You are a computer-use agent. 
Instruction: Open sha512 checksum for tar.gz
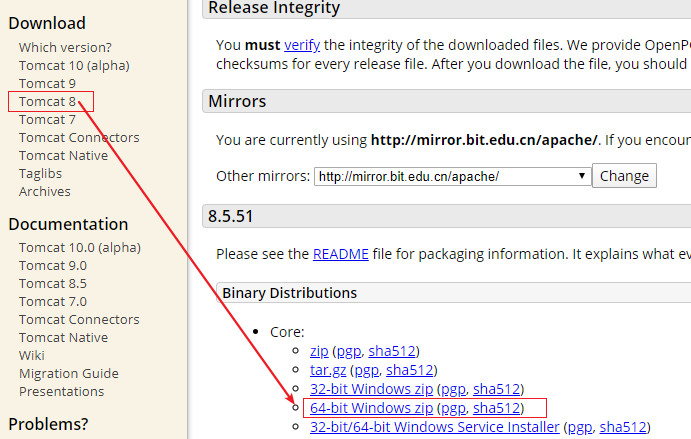pos(410,370)
